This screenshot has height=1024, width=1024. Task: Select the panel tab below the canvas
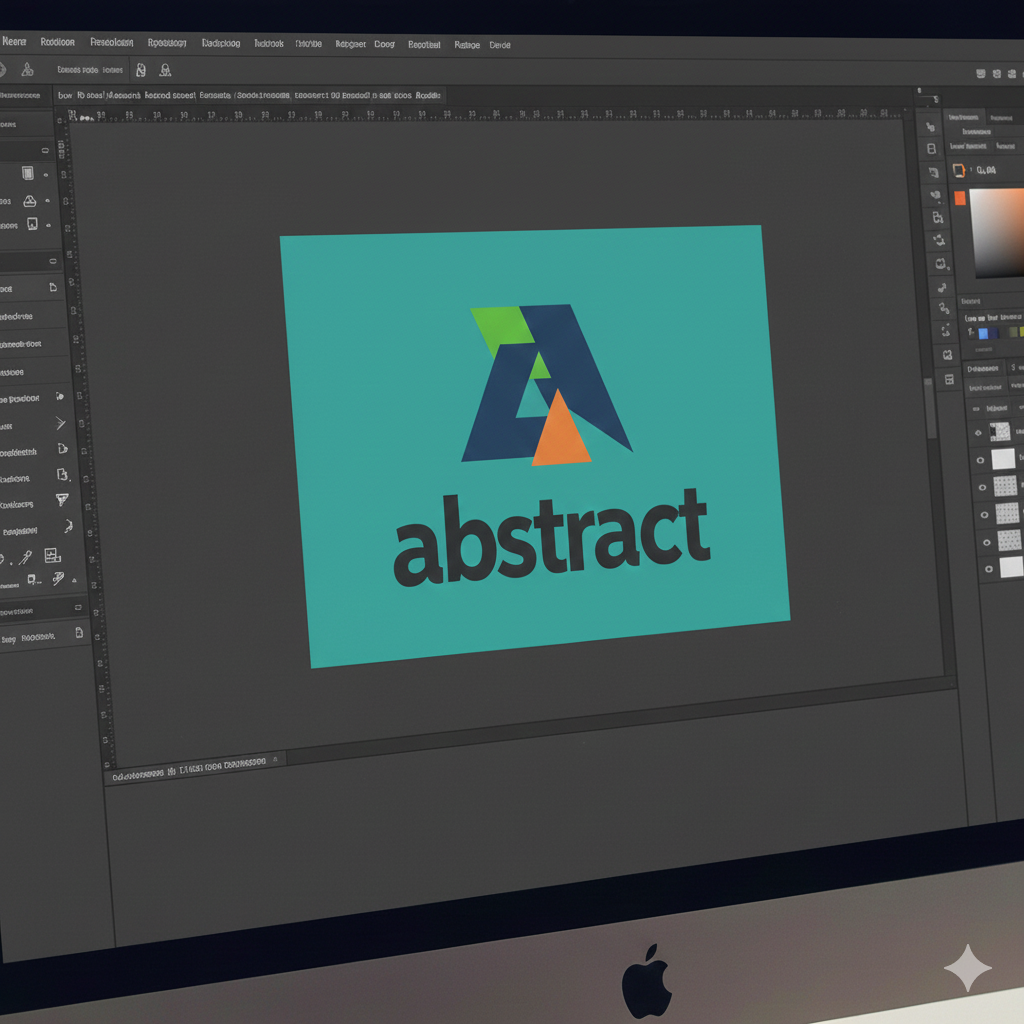189,762
